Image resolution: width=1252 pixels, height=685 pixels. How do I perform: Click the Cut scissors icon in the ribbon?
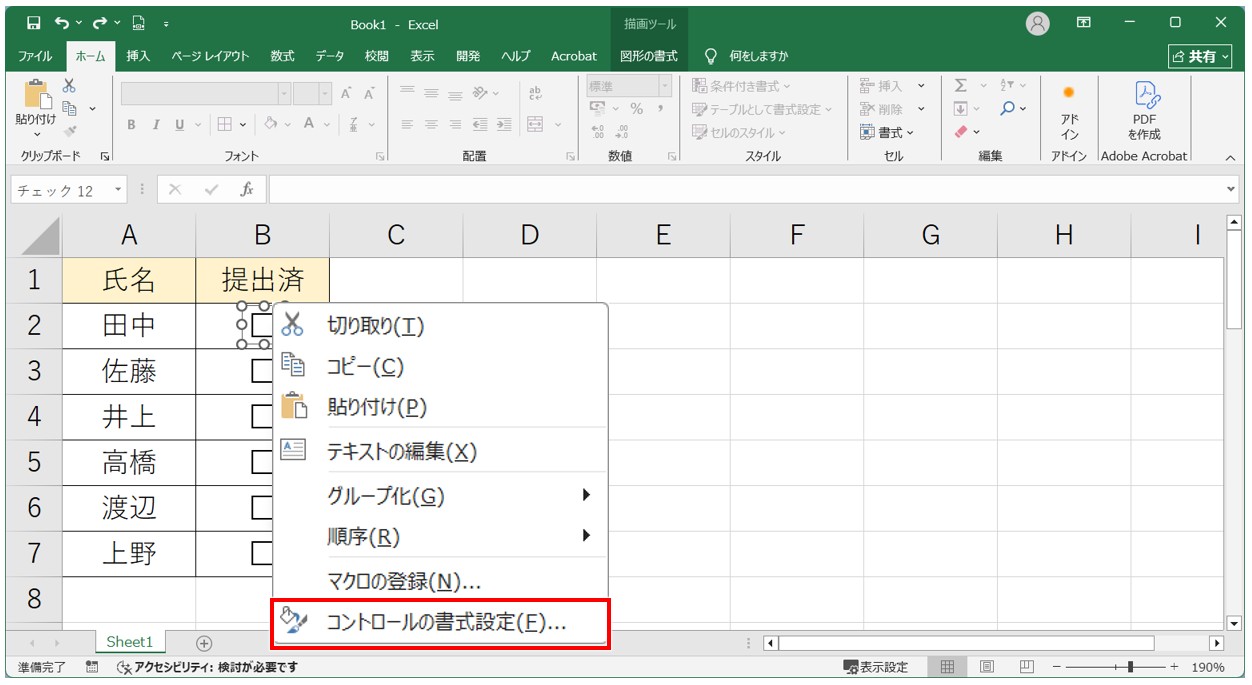tap(69, 86)
